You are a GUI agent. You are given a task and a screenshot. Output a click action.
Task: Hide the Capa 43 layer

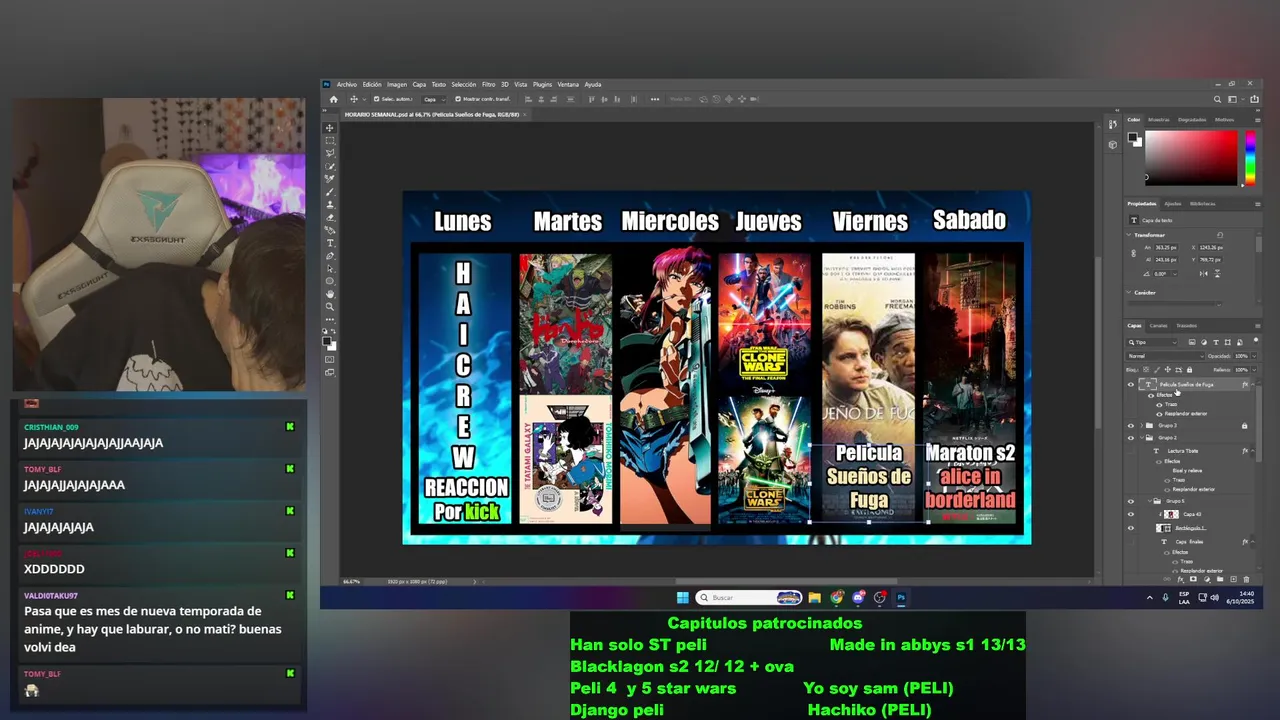1130,514
